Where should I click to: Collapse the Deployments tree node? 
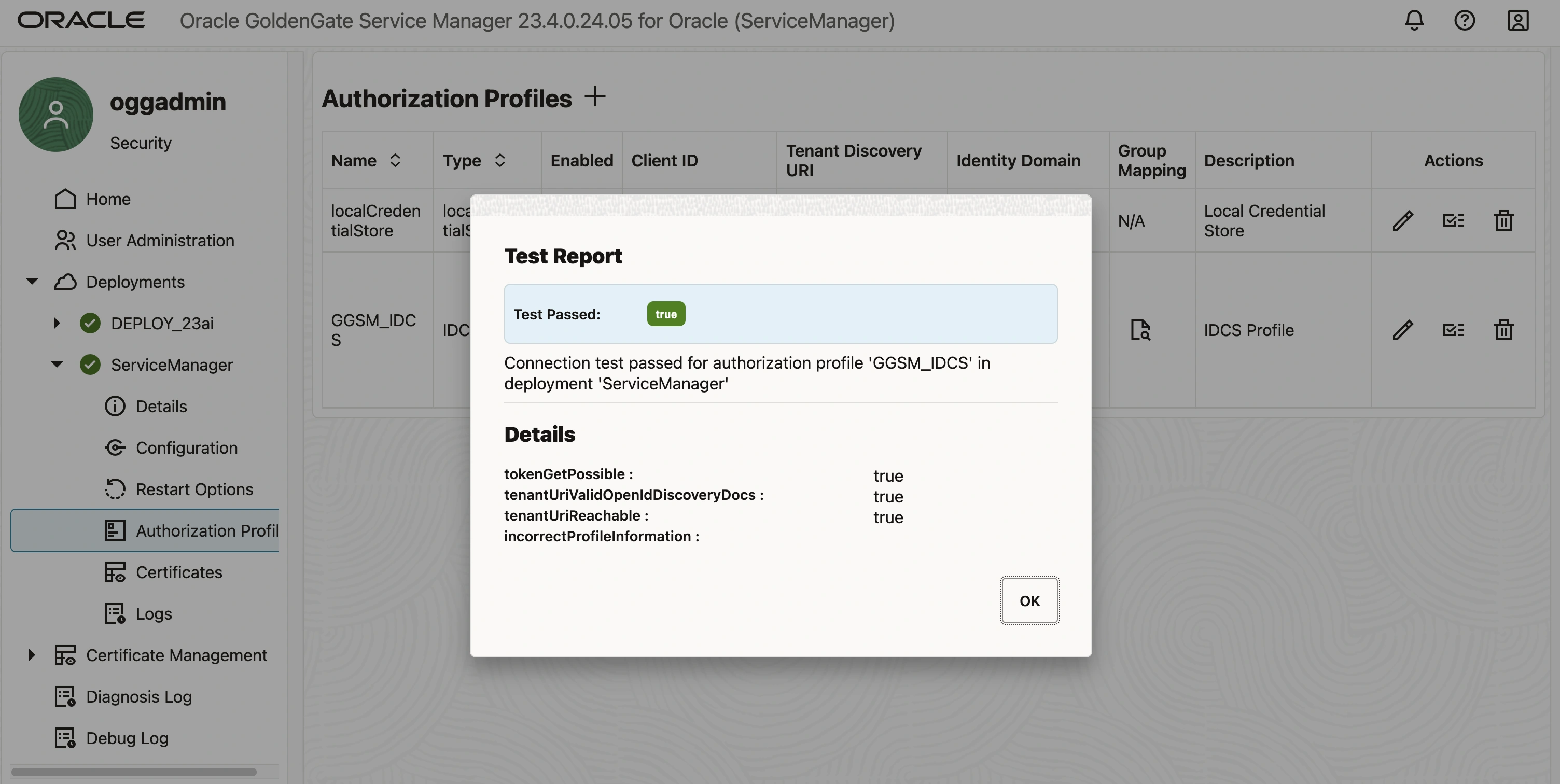tap(32, 282)
